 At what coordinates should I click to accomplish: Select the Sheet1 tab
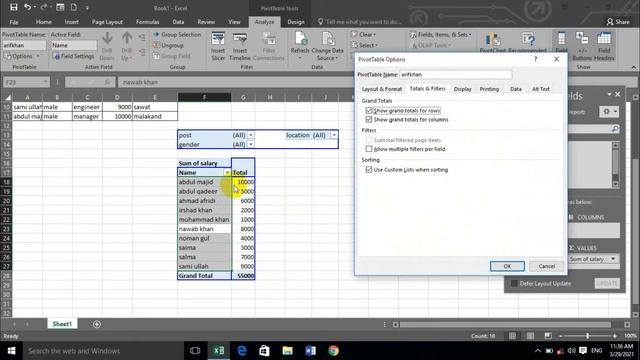click(62, 324)
